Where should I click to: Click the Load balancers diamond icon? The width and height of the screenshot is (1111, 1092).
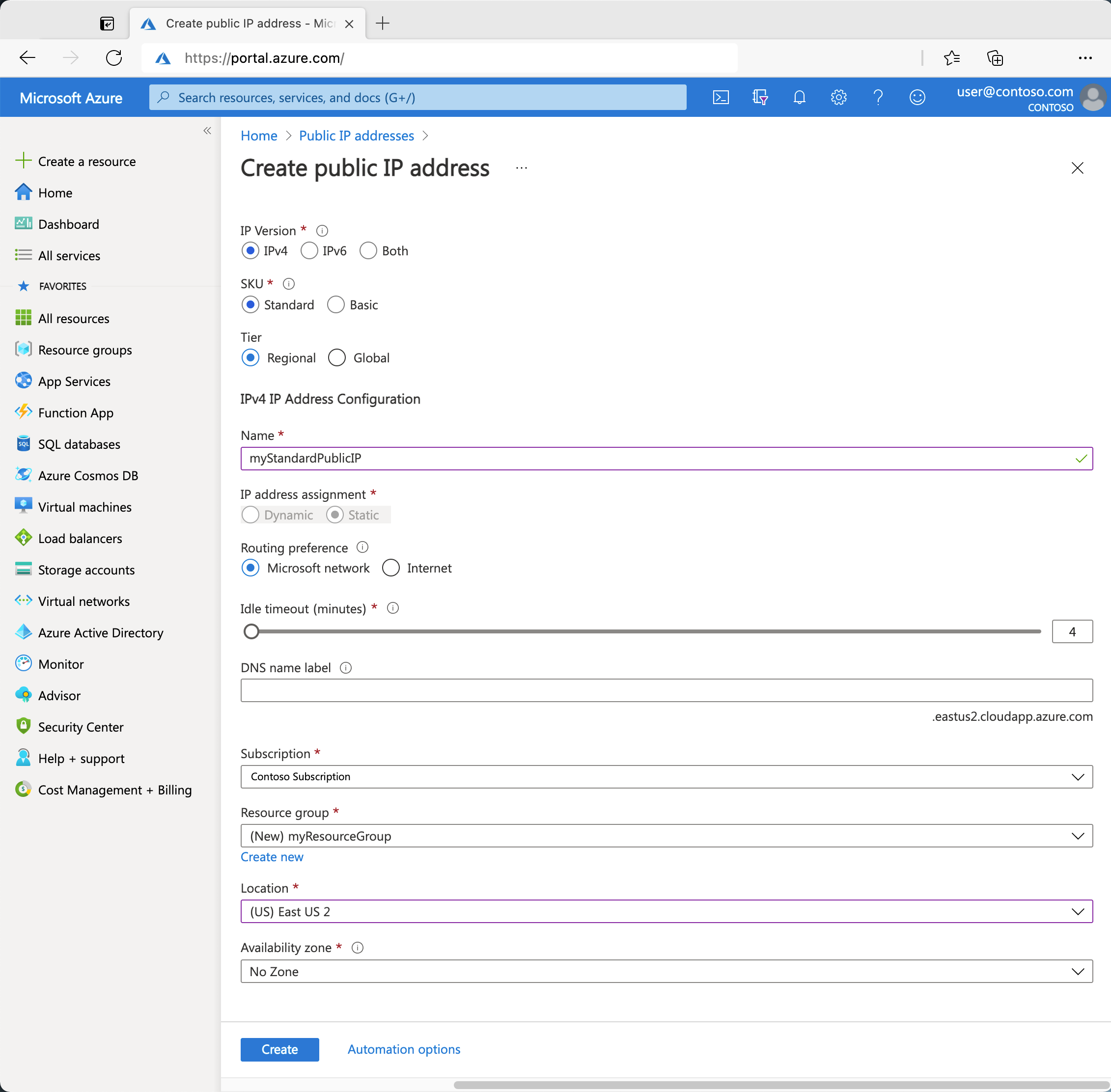pos(23,538)
